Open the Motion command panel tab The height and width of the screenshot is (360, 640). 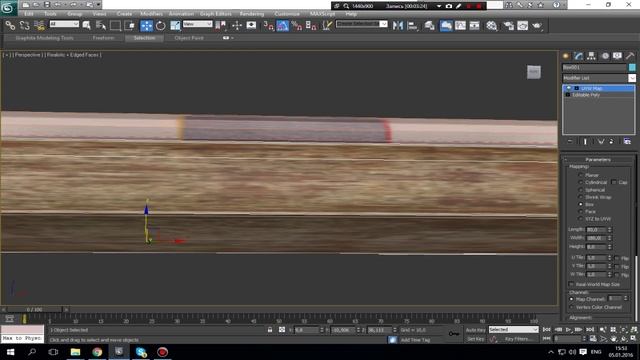pyautogui.click(x=605, y=56)
